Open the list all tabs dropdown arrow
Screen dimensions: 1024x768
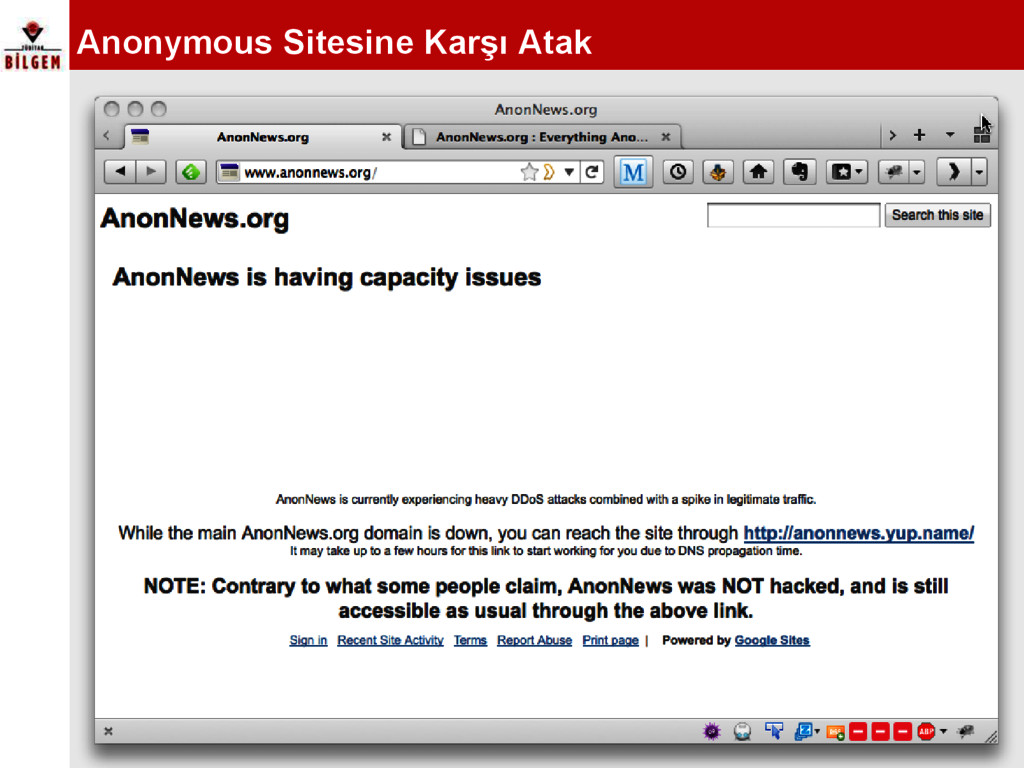[x=950, y=135]
